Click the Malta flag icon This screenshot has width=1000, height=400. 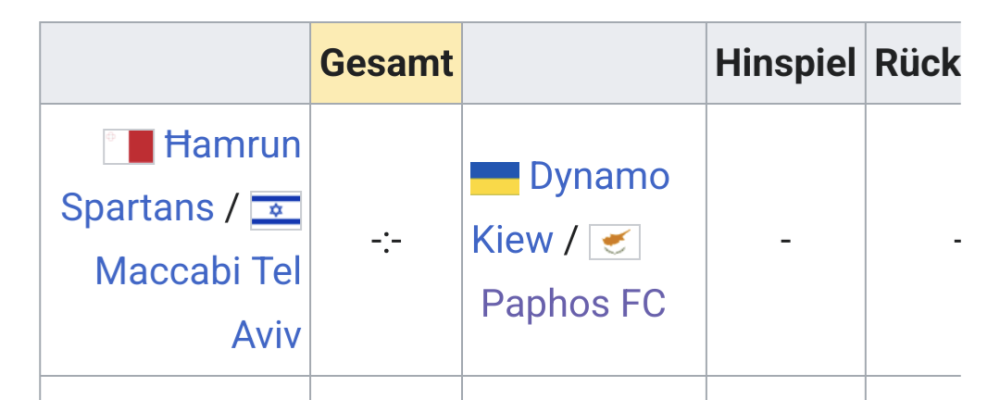click(x=129, y=146)
